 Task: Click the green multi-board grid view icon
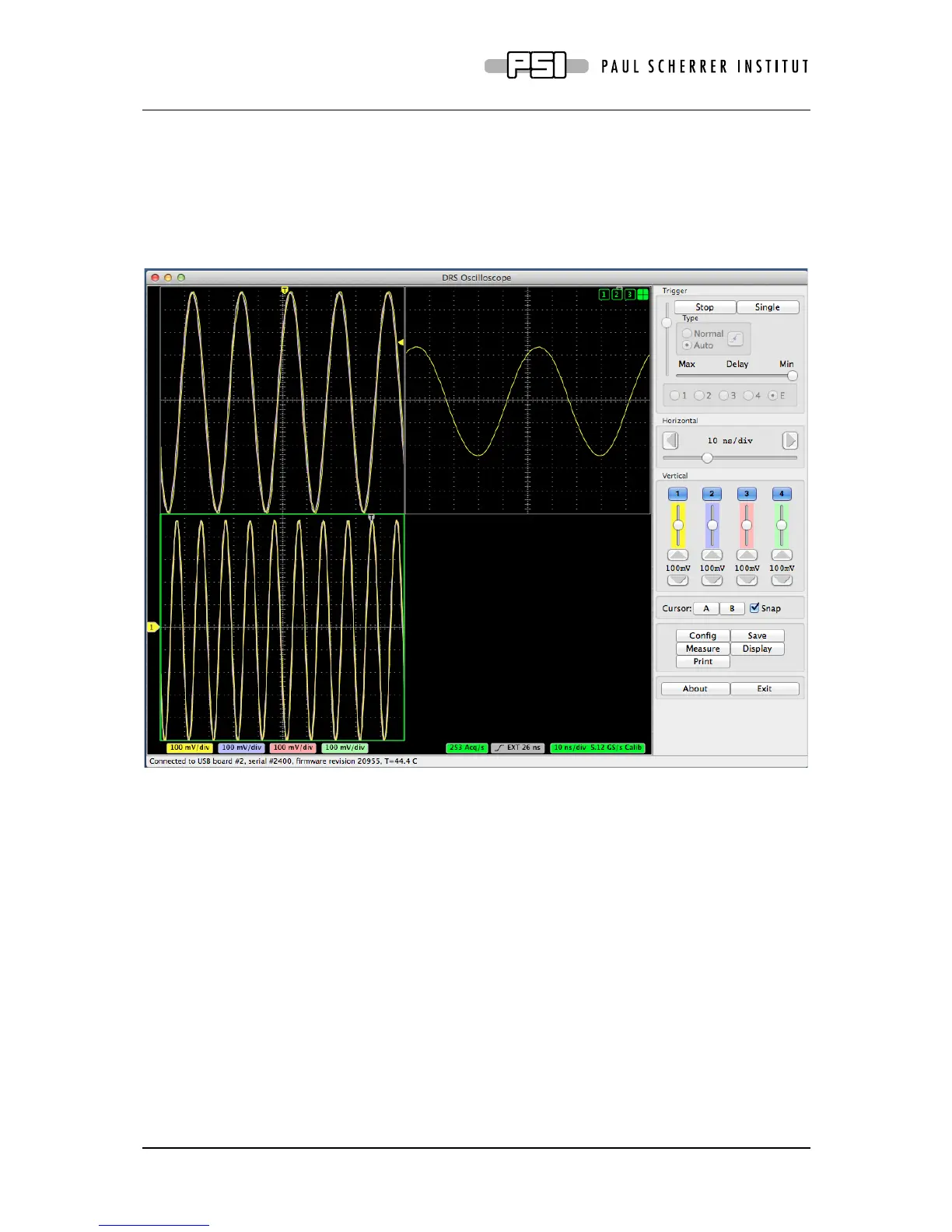pos(643,294)
